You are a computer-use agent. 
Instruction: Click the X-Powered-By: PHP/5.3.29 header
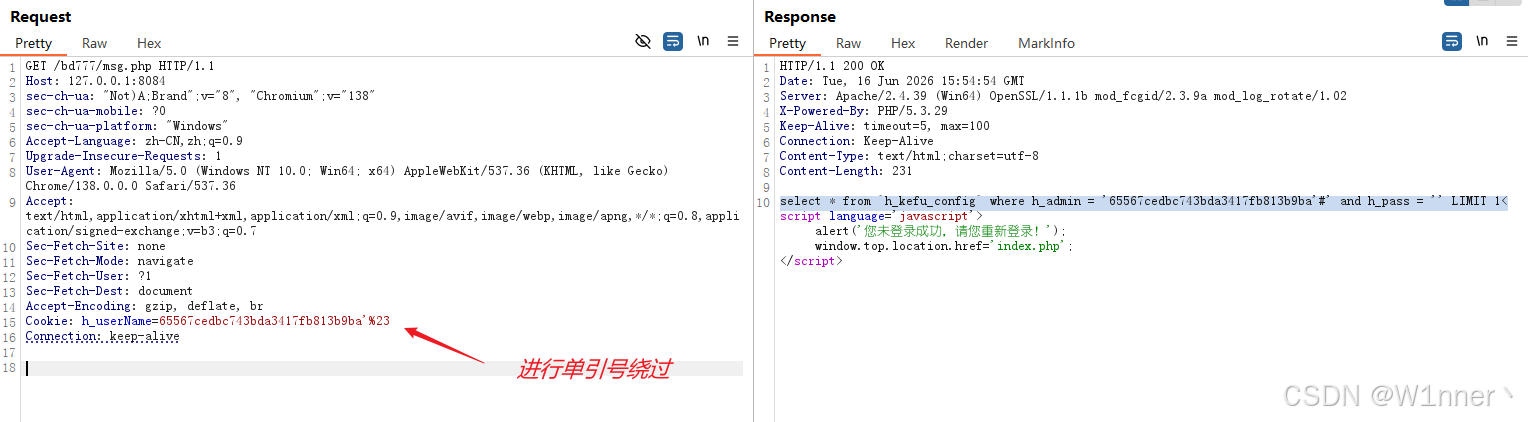pos(863,111)
